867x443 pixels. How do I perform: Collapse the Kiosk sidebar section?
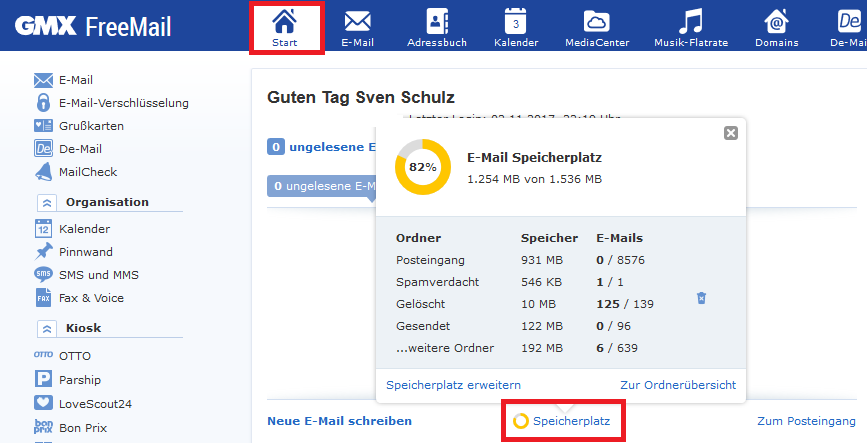click(x=46, y=328)
